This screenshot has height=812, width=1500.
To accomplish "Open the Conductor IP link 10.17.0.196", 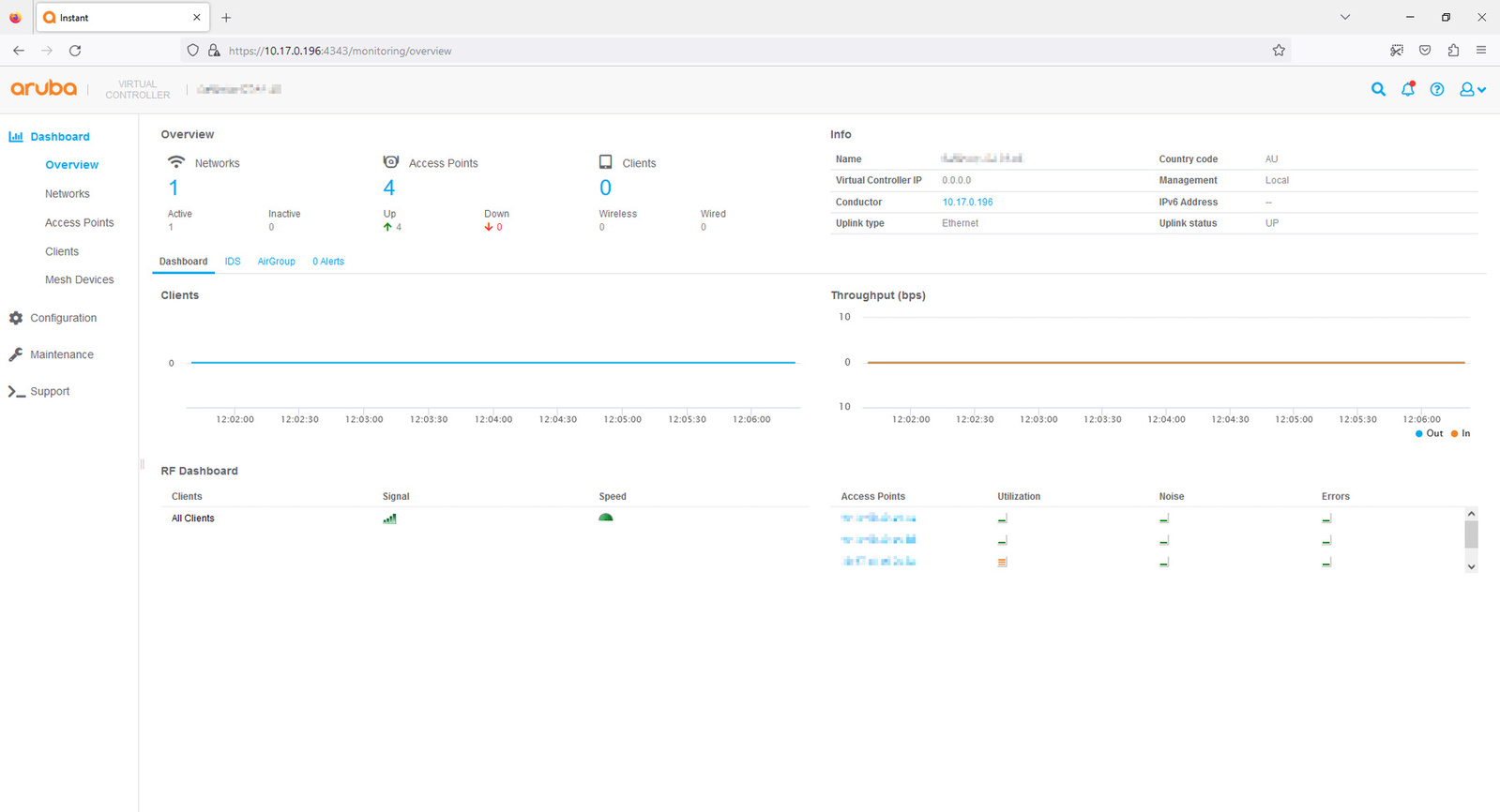I will click(x=967, y=203).
